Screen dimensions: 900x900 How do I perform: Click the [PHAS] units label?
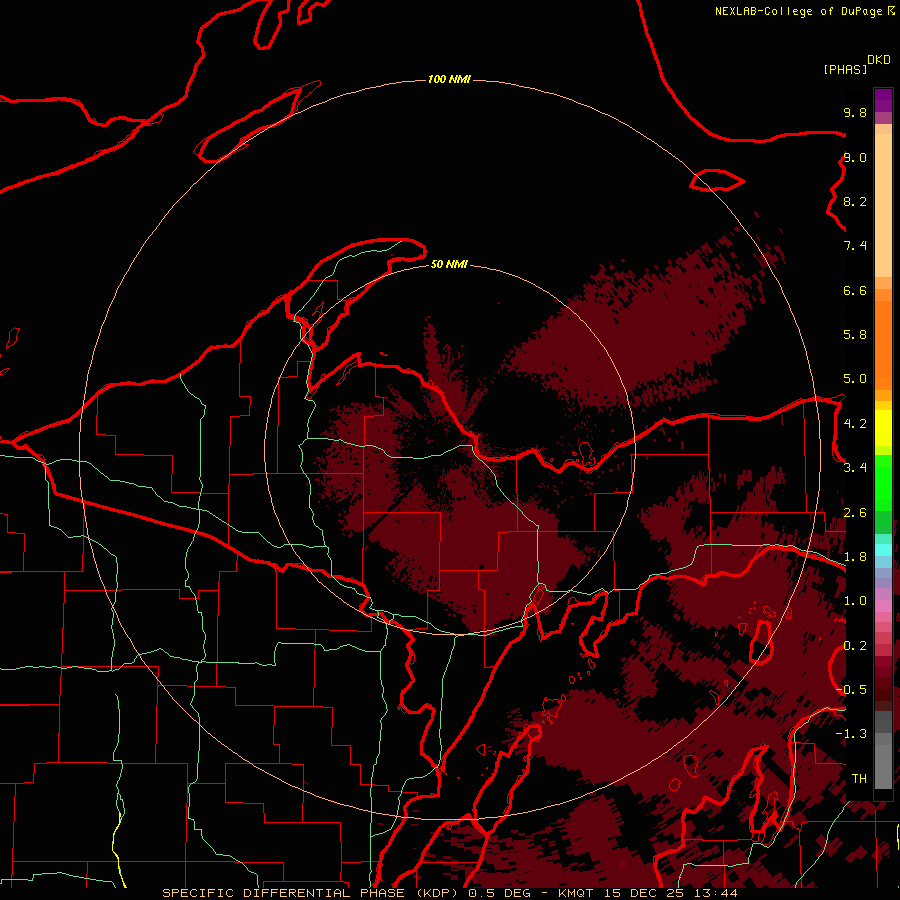845,69
